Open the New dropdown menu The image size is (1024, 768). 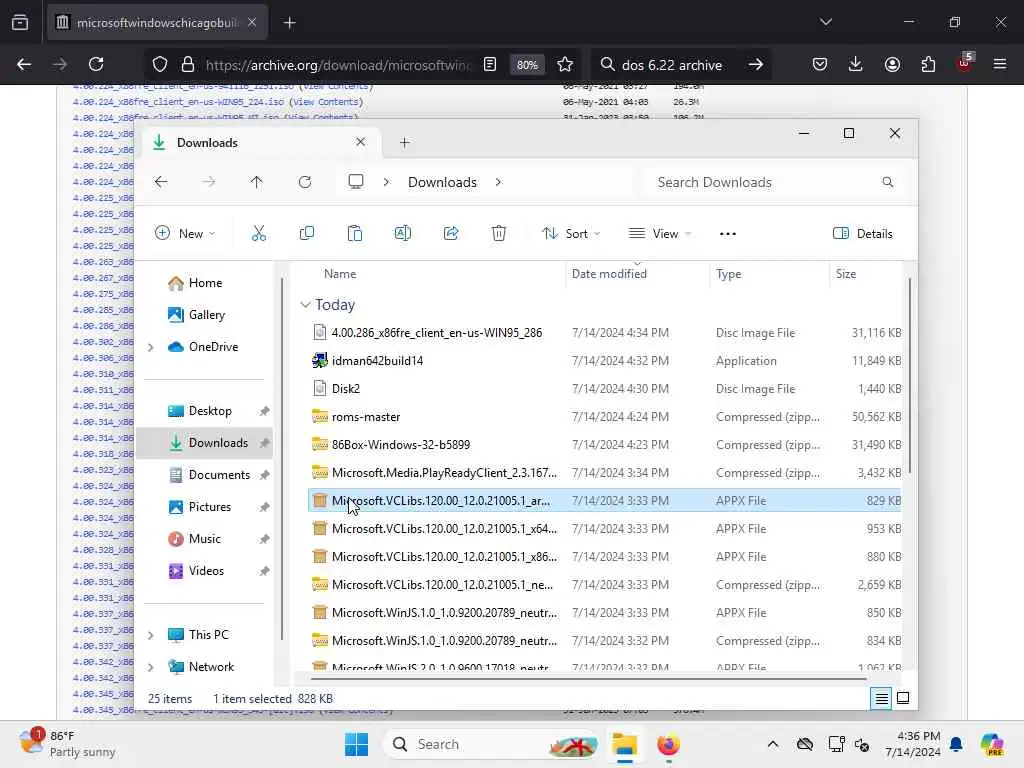click(185, 233)
